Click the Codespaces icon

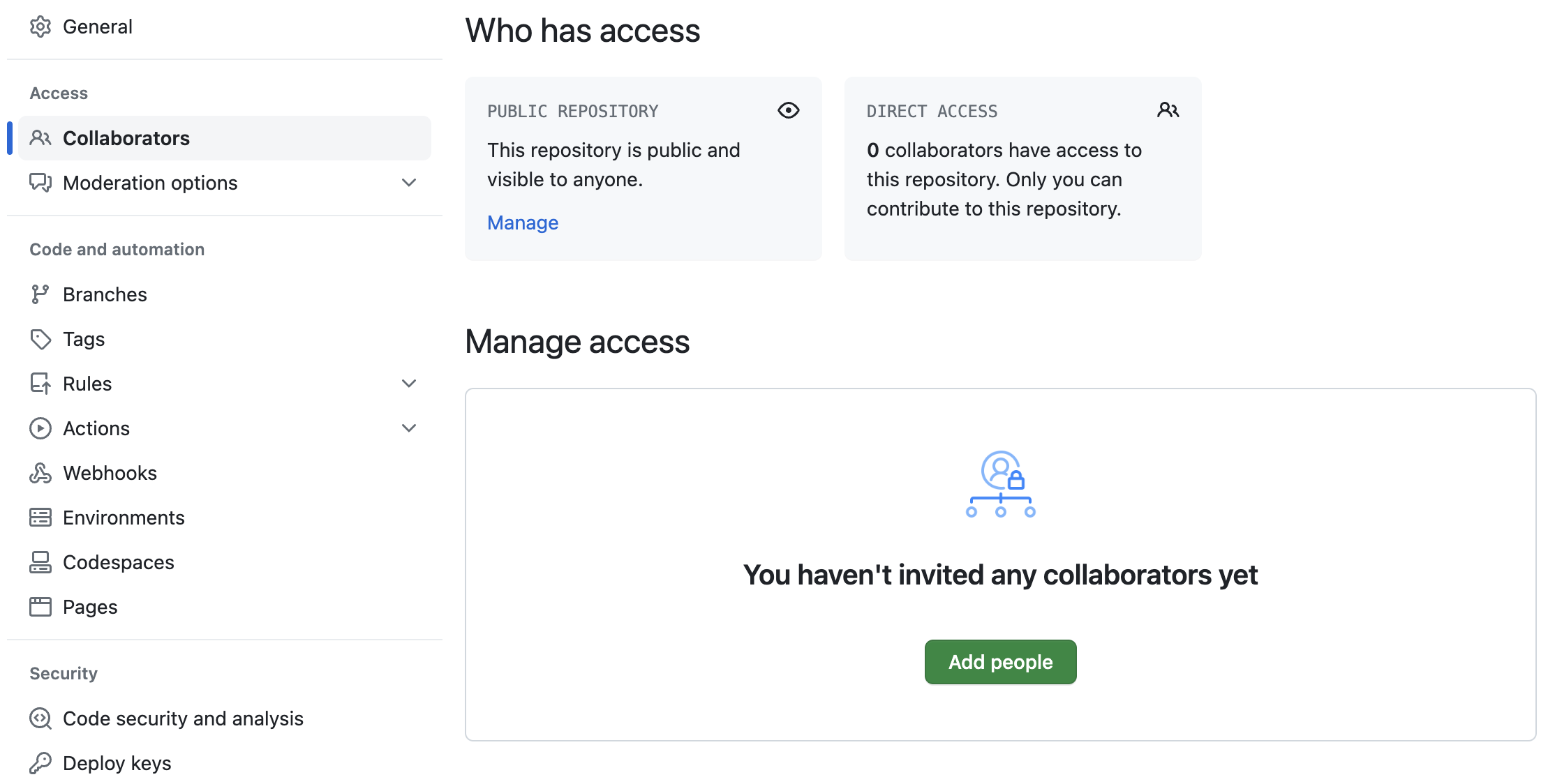40,562
